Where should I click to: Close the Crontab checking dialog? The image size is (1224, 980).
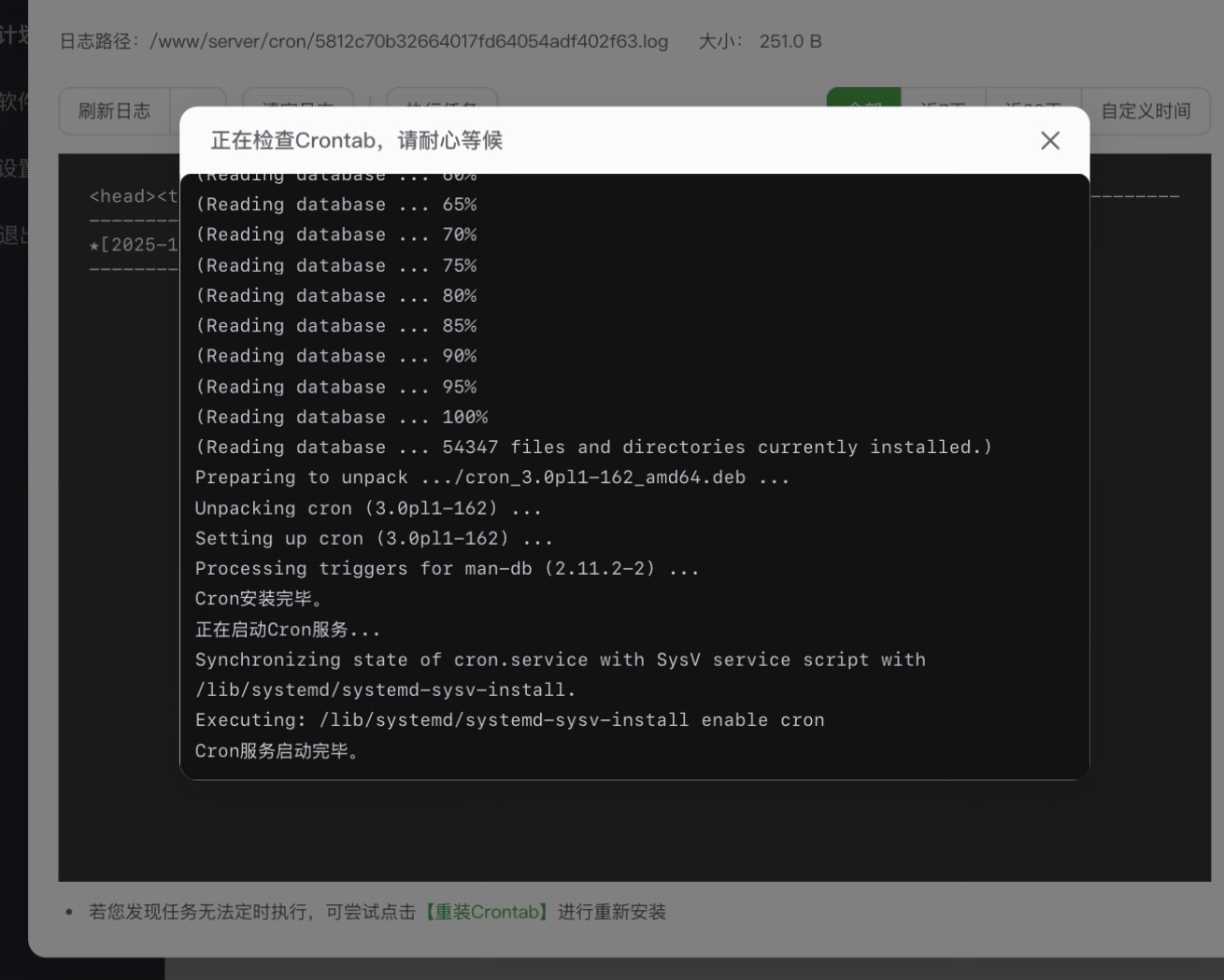tap(1050, 140)
